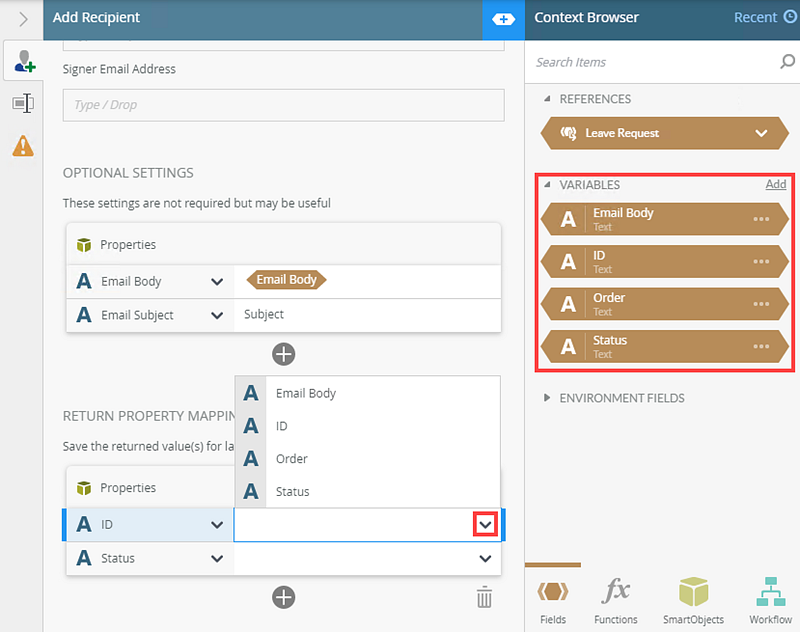Click the Email Subject value field
Screen dimensions: 800x632
(x=367, y=315)
